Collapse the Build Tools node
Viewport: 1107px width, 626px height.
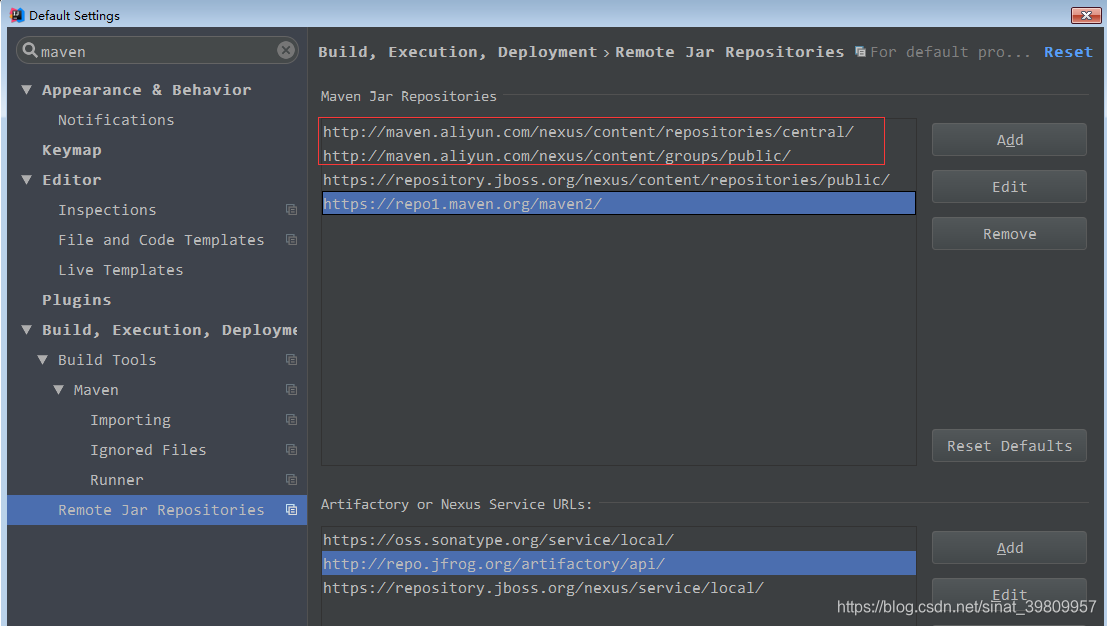(42, 360)
